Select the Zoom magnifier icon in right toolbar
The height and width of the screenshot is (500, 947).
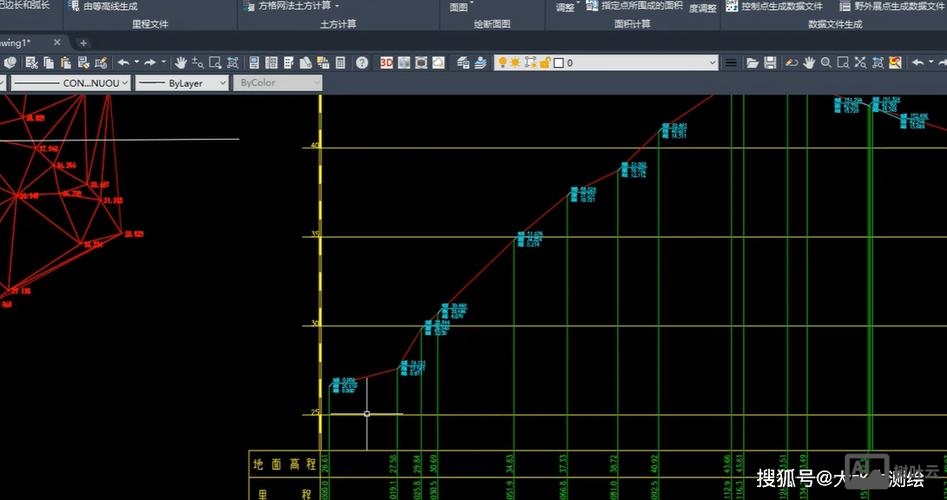click(826, 62)
